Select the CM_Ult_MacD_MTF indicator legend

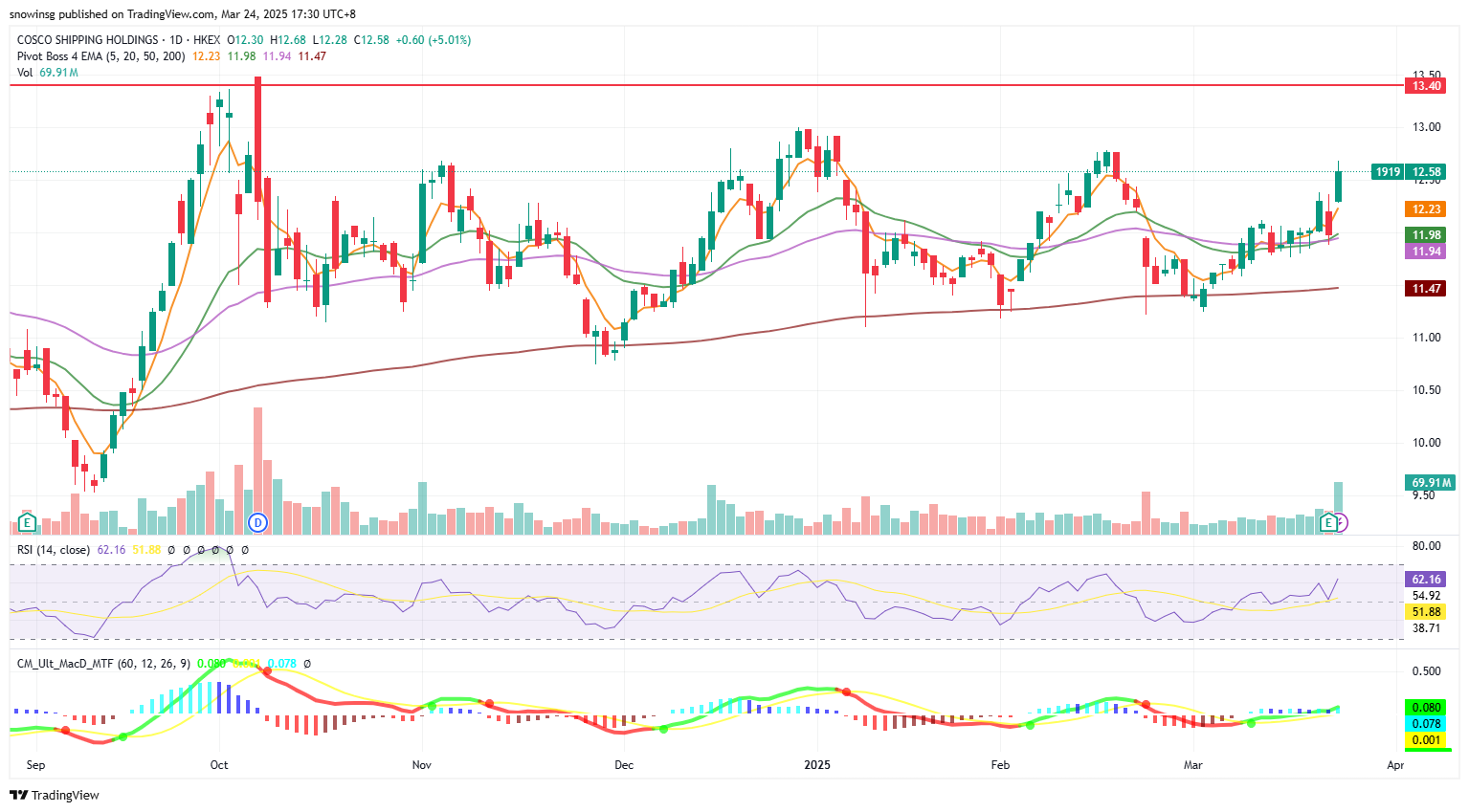[104, 663]
